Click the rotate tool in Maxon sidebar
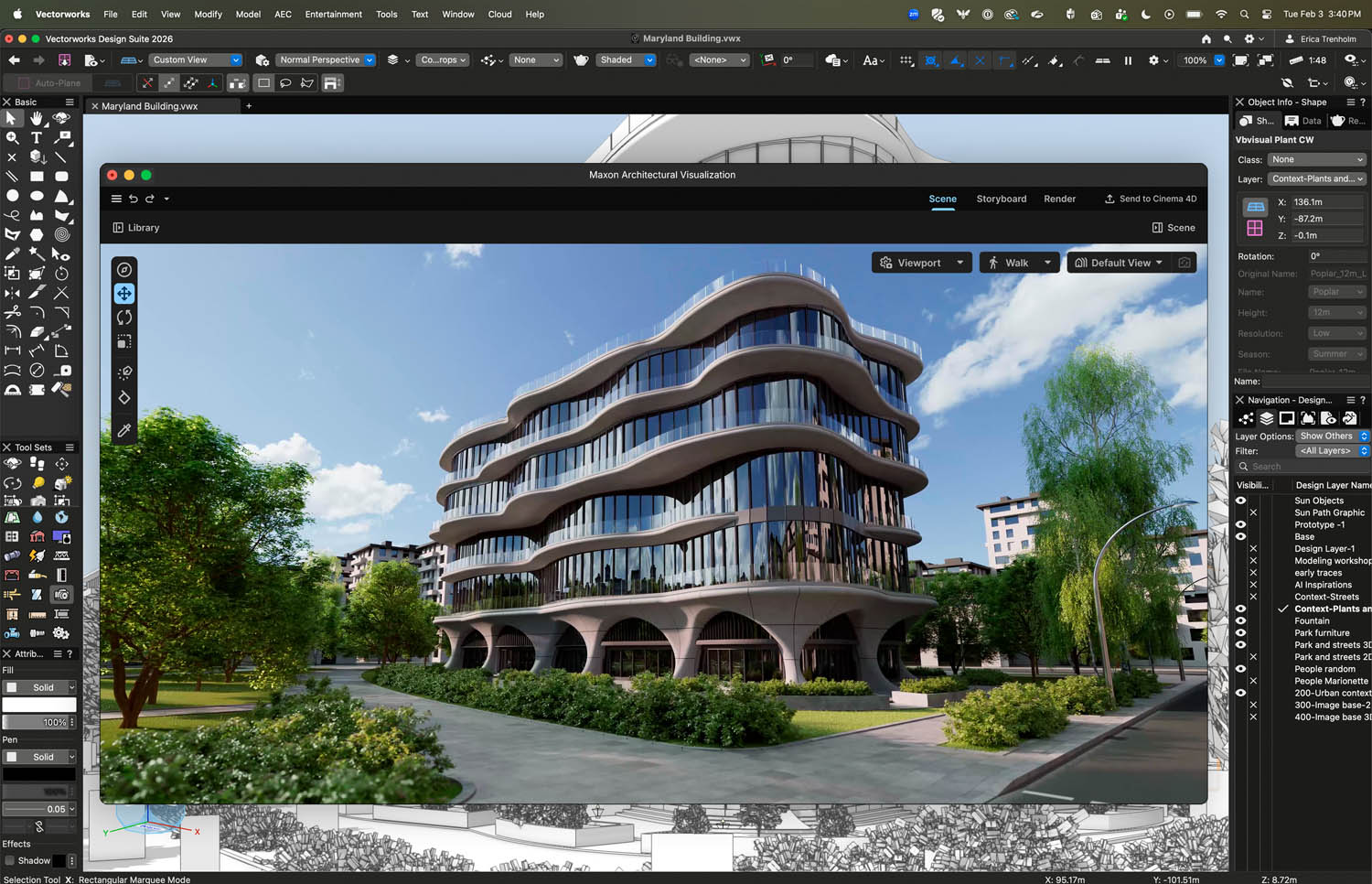This screenshot has width=1372, height=884. (x=124, y=318)
